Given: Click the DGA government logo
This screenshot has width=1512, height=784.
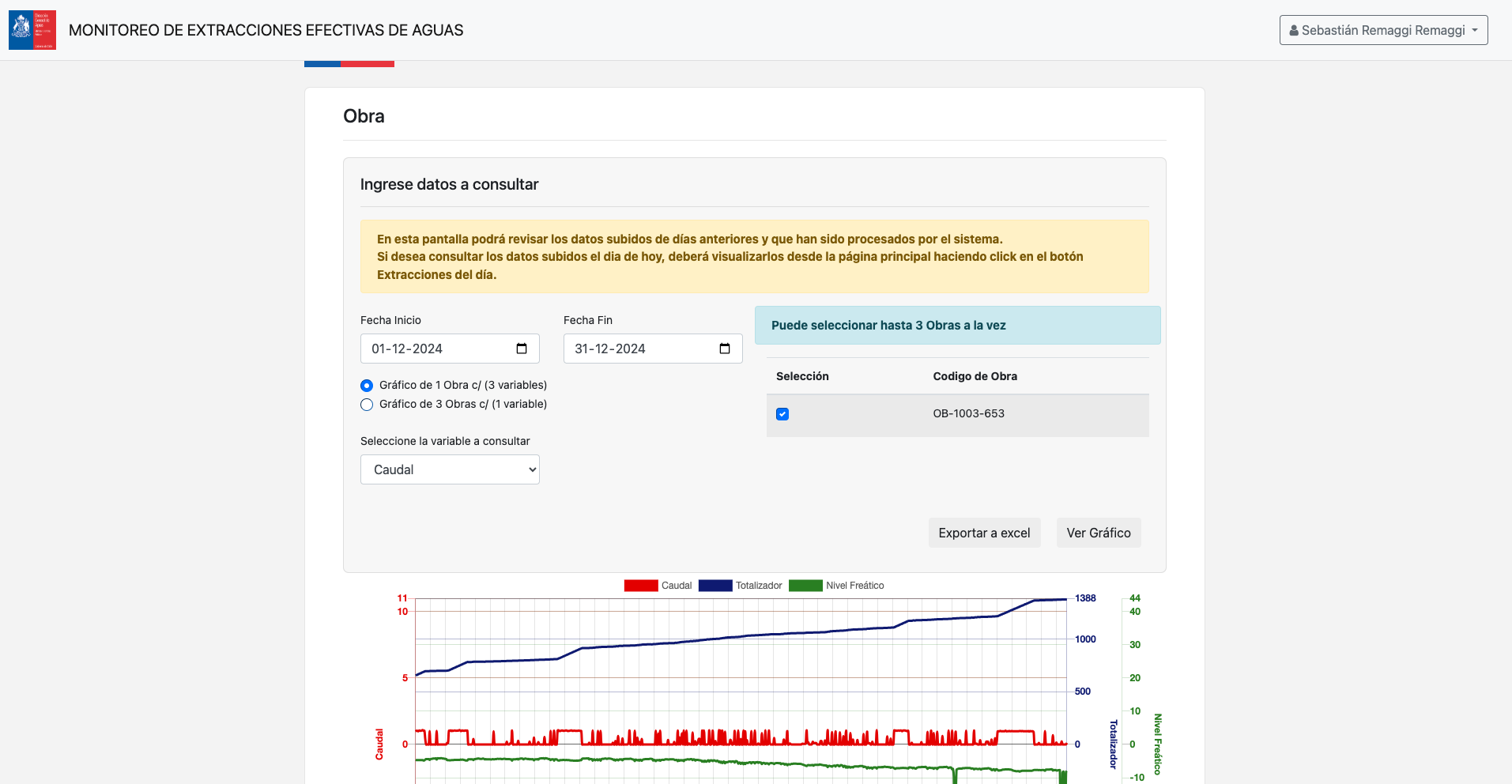Looking at the screenshot, I should click(x=32, y=30).
